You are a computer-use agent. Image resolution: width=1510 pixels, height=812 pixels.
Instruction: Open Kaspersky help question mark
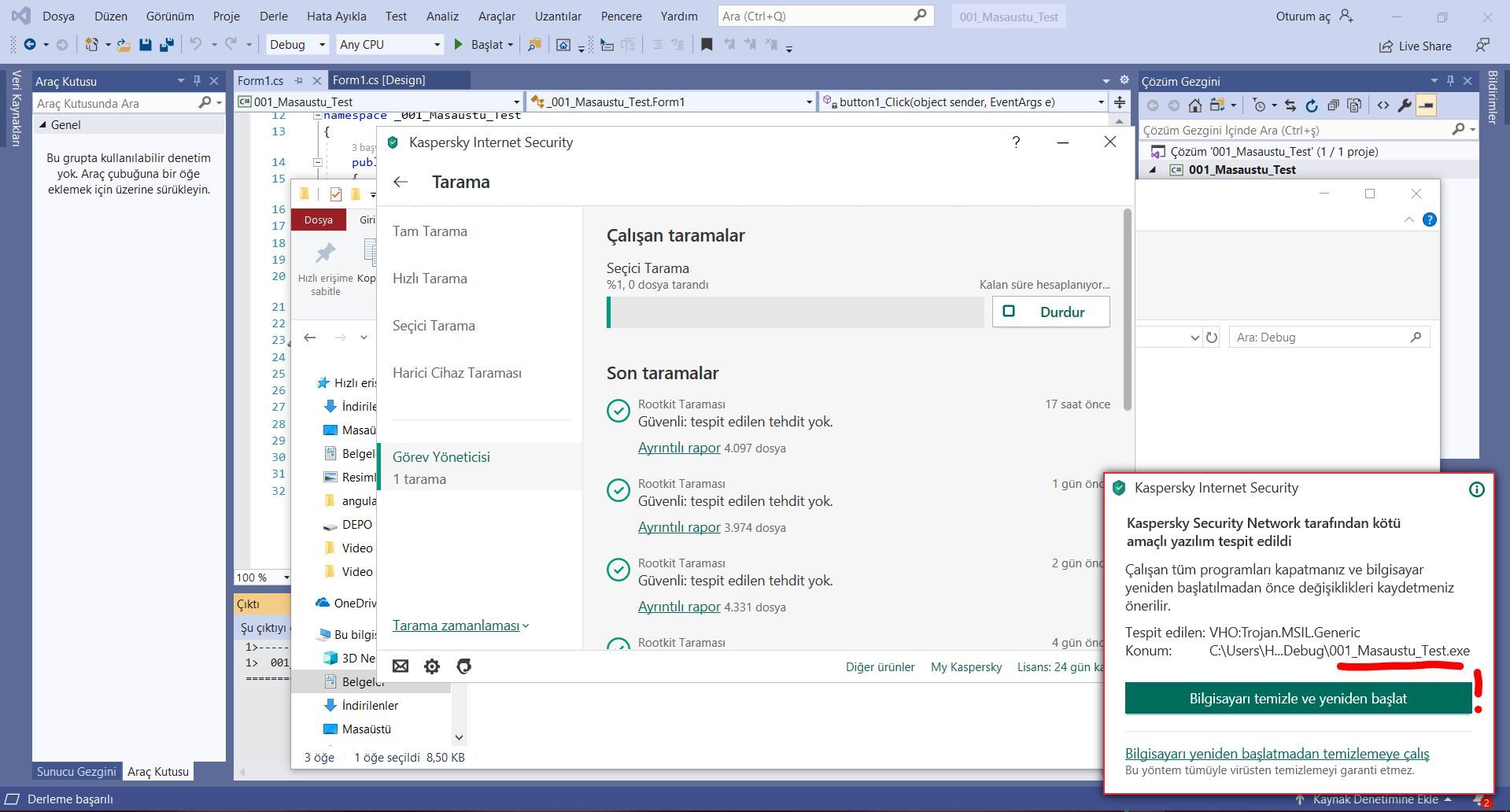(1016, 142)
